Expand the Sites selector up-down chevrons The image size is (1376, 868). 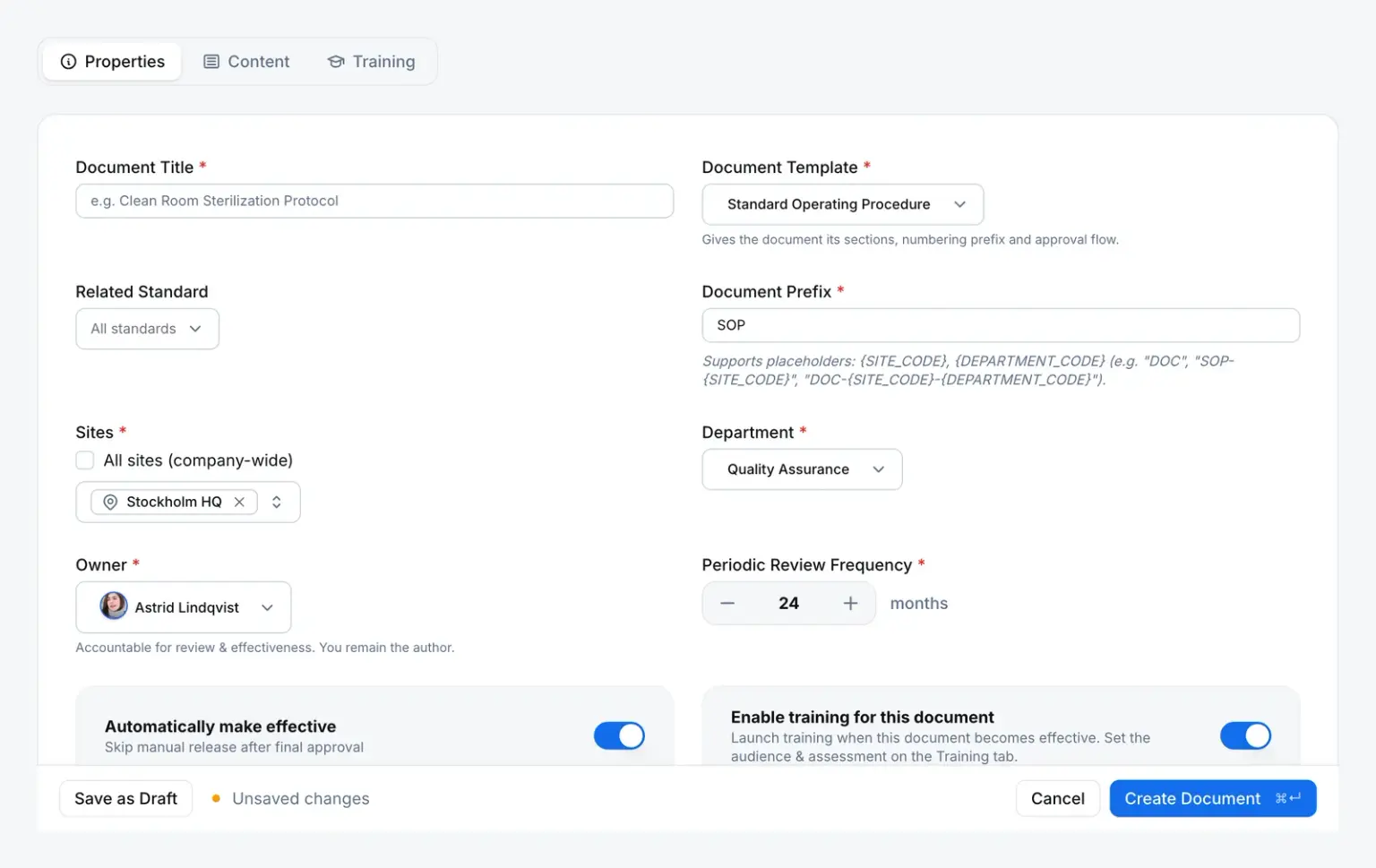click(277, 503)
